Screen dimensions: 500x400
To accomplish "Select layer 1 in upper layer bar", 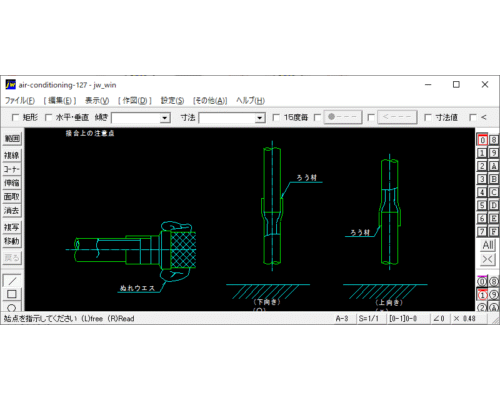I will (x=482, y=153).
